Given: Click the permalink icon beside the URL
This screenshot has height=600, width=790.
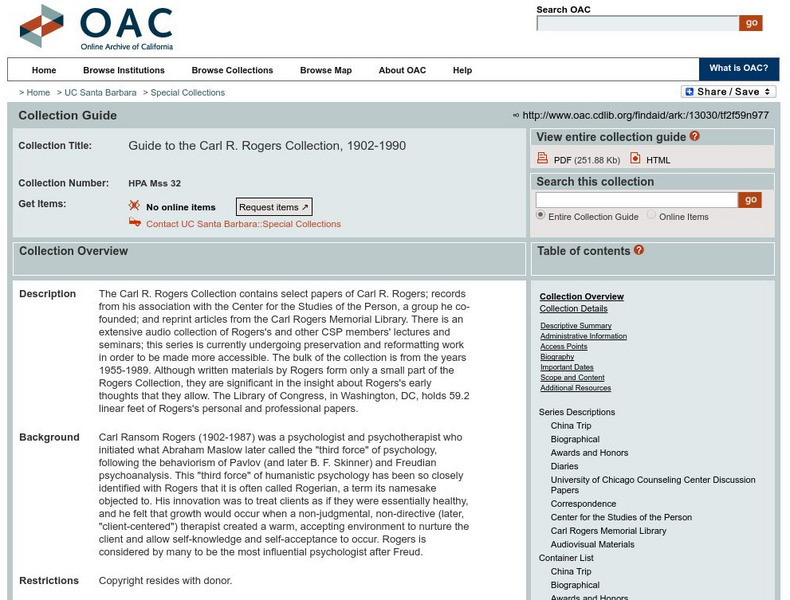Looking at the screenshot, I should pyautogui.click(x=516, y=115).
